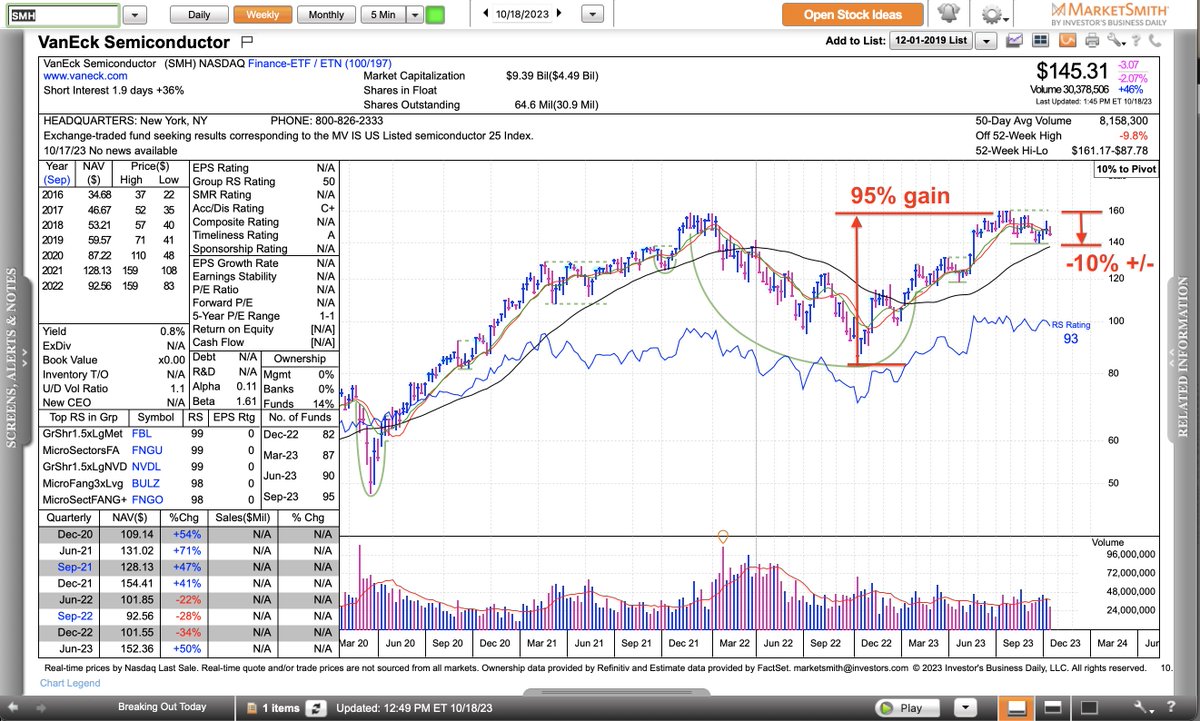The height and width of the screenshot is (721, 1200).
Task: Click the flag icon next to VanEck Semiconductor
Action: tap(248, 43)
